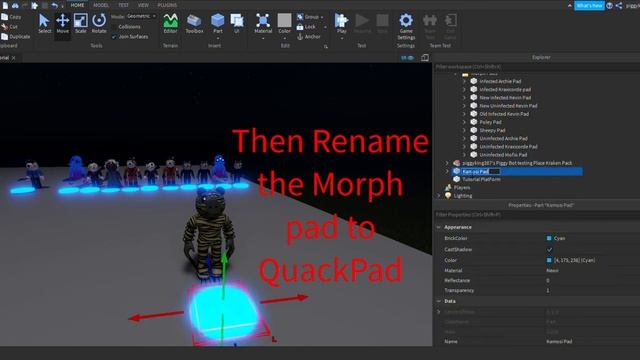The image size is (640, 360).
Task: Select New Infected Kevin Pad item
Action: (505, 98)
